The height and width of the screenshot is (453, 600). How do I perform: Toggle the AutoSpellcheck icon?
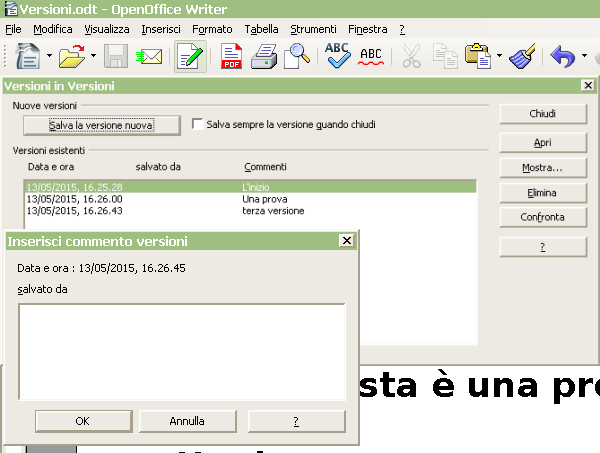coord(371,57)
